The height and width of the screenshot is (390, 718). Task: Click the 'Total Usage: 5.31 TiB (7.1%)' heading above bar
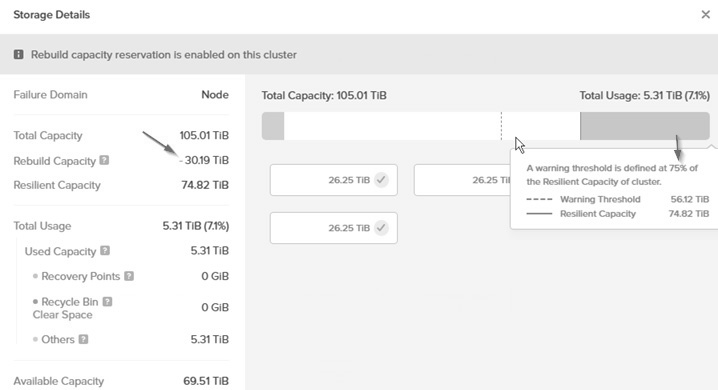(x=644, y=96)
